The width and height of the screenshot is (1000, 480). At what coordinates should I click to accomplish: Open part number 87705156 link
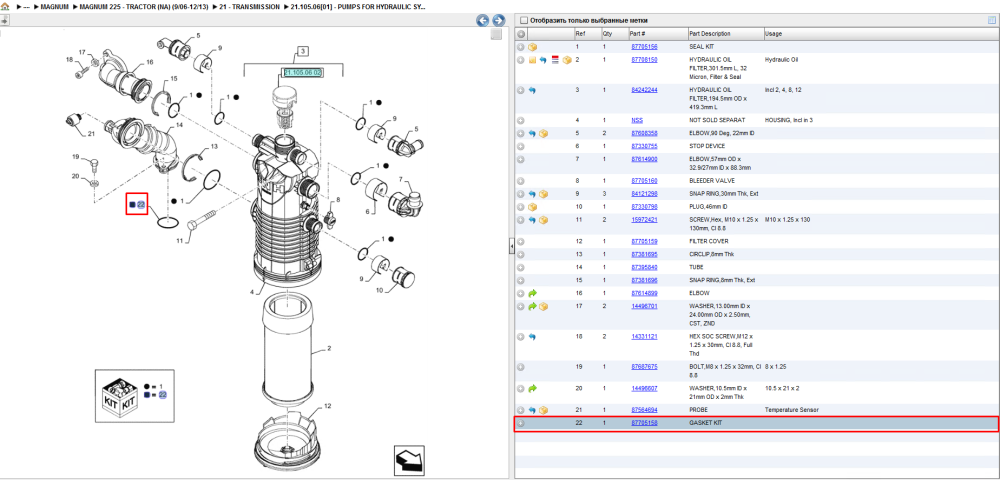(644, 47)
